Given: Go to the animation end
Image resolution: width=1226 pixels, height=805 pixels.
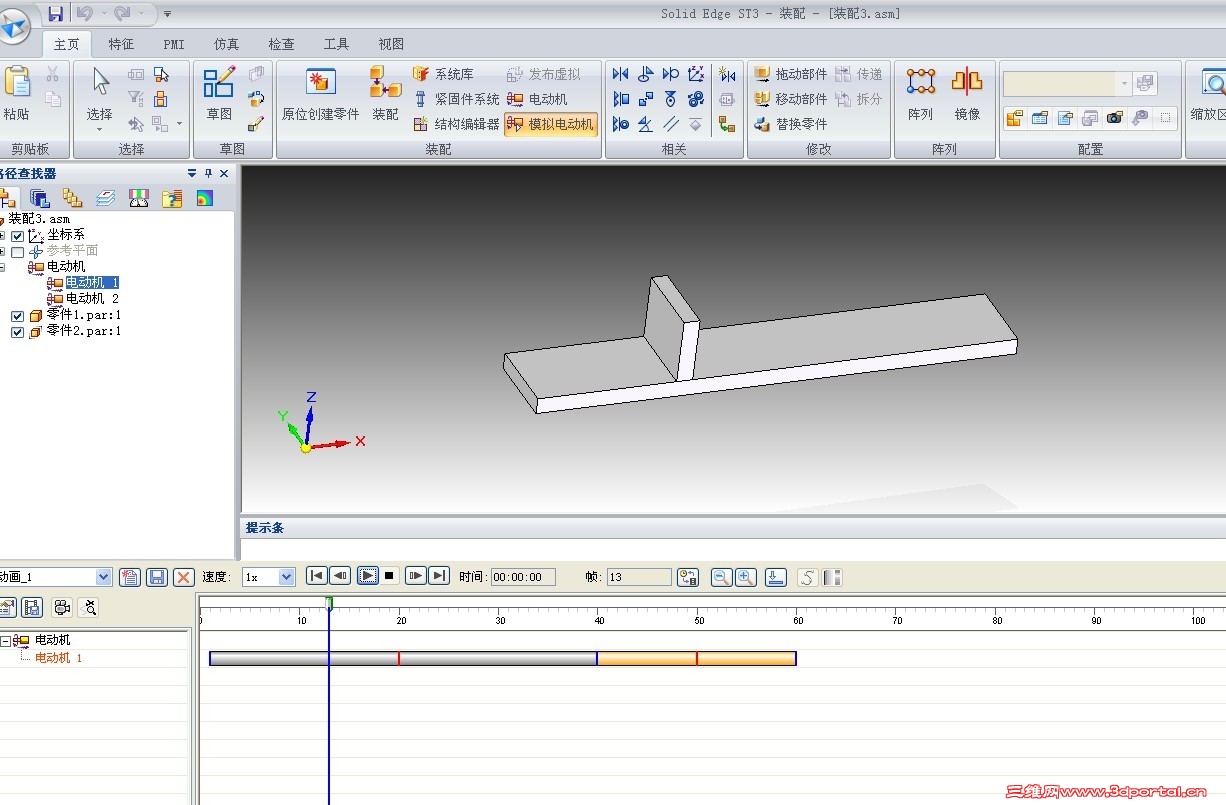Looking at the screenshot, I should (439, 576).
